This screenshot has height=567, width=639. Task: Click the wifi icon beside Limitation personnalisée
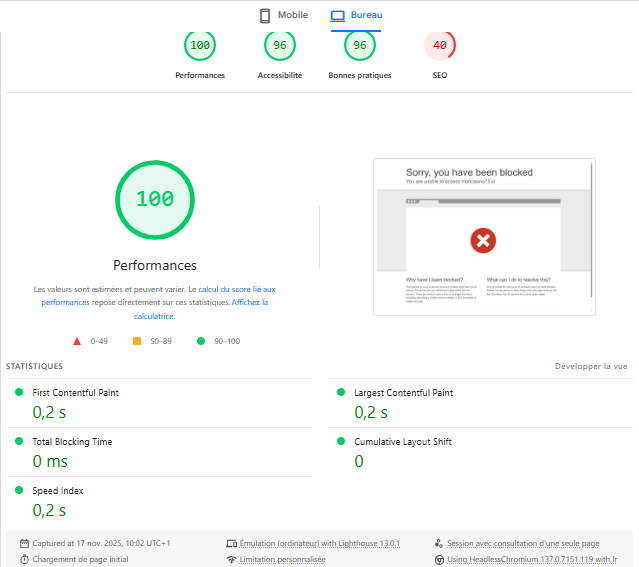(232, 560)
